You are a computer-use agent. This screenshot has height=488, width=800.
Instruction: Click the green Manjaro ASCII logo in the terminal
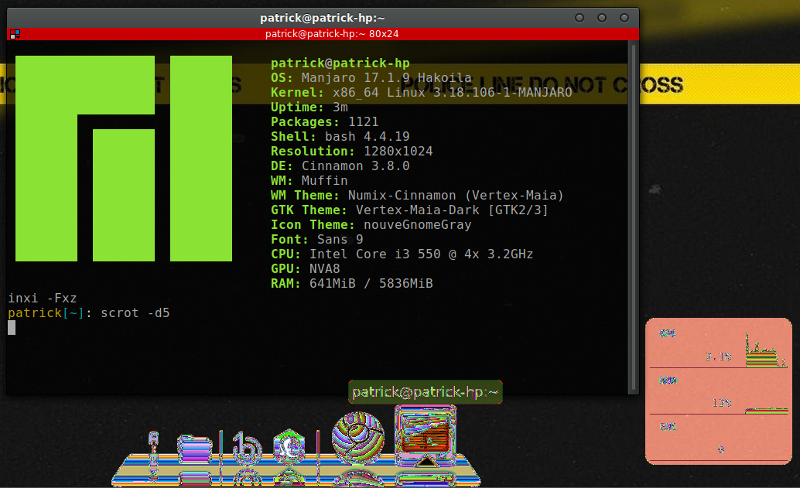pyautogui.click(x=123, y=159)
